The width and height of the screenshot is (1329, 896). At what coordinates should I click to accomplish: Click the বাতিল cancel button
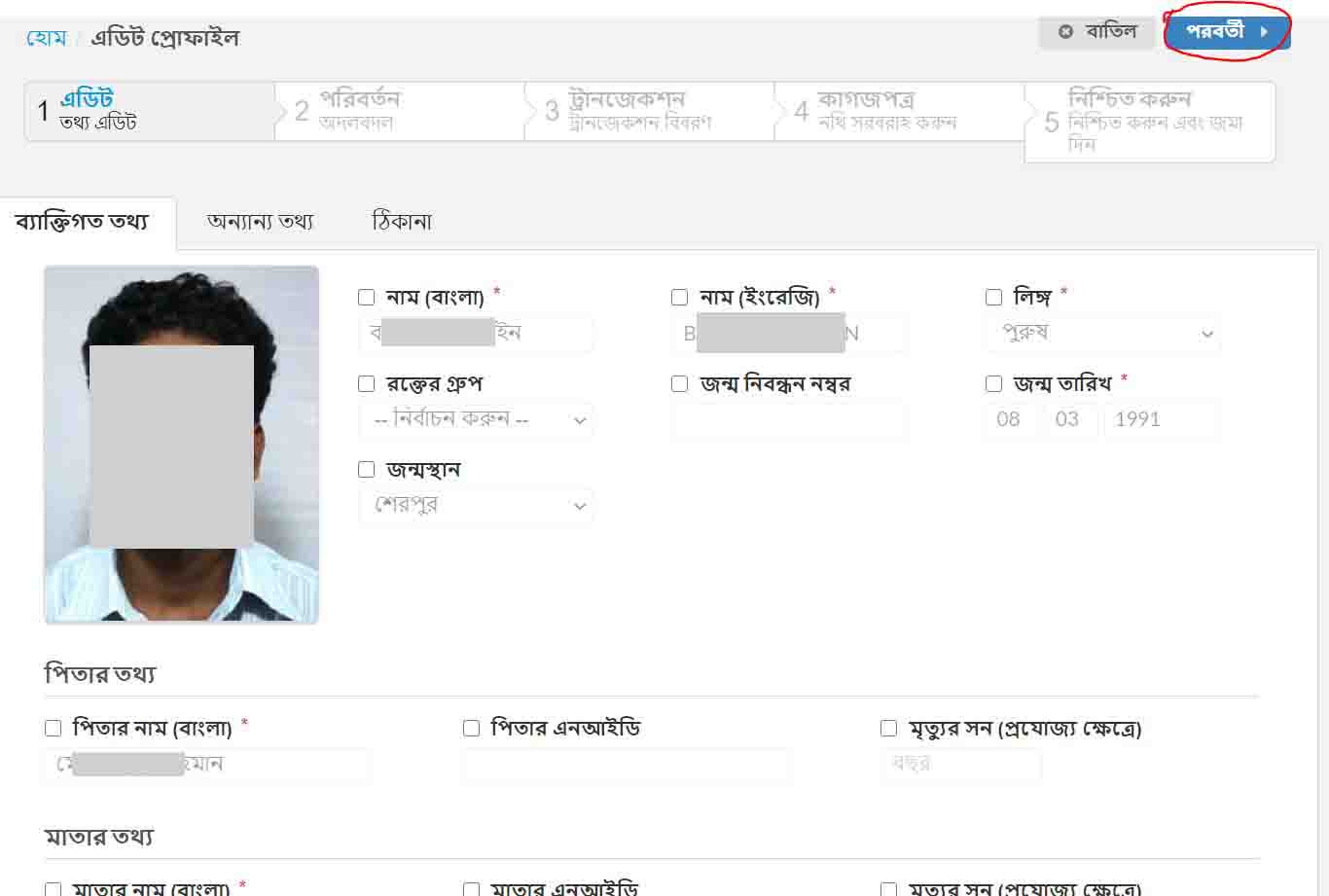[x=1097, y=30]
